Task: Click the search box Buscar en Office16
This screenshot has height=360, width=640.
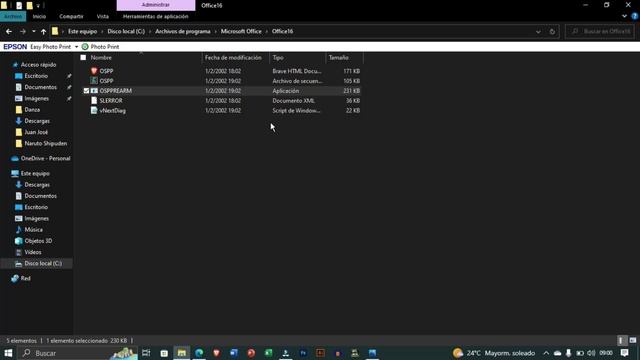Action: 600,31
